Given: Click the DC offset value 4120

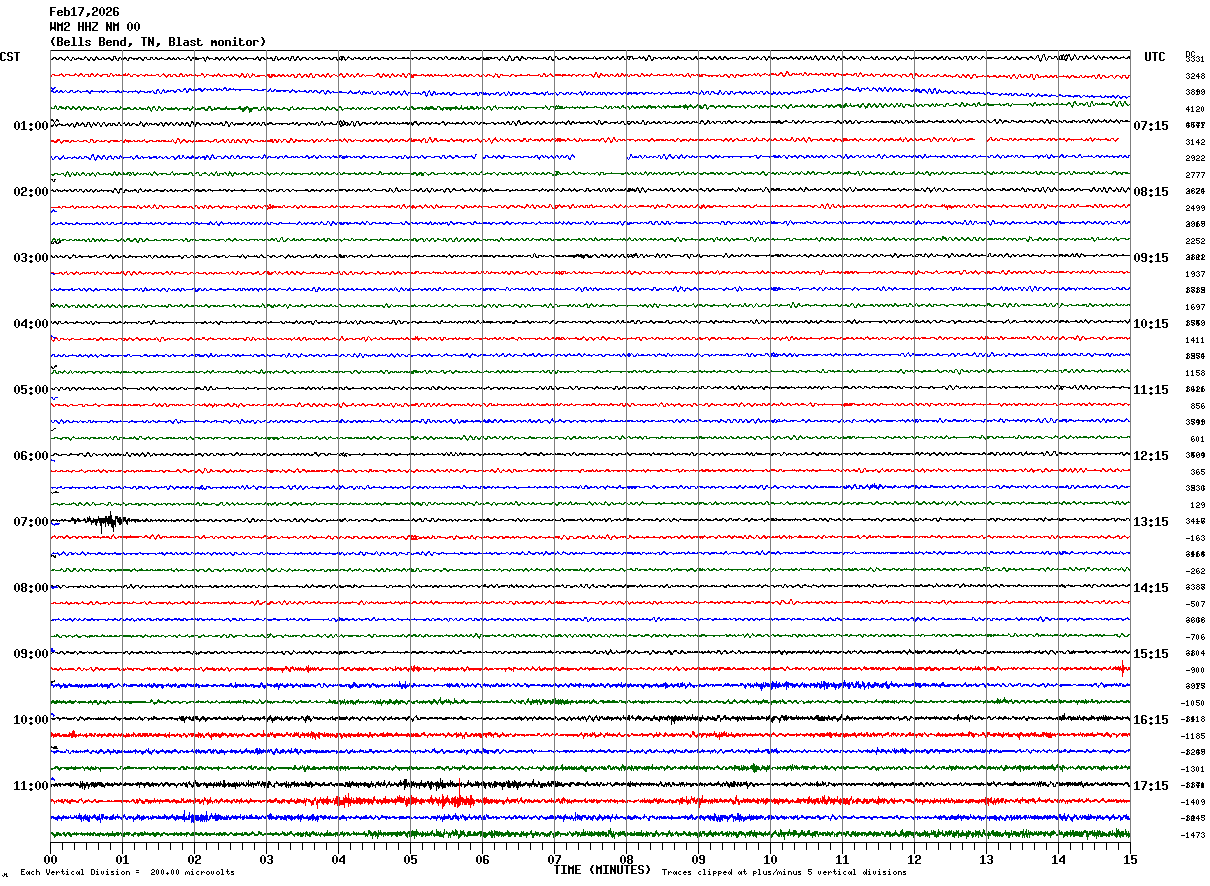Looking at the screenshot, I should pos(1195,109).
